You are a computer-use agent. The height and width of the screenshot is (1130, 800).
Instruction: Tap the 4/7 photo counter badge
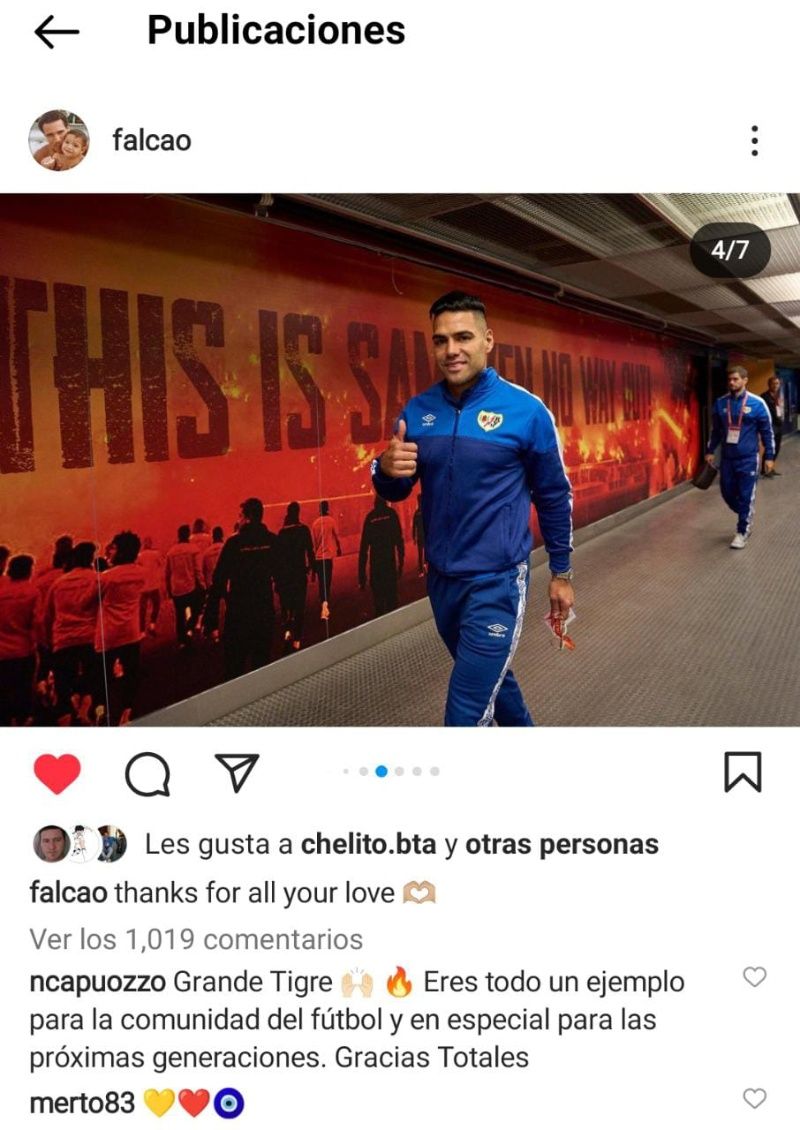[x=730, y=250]
